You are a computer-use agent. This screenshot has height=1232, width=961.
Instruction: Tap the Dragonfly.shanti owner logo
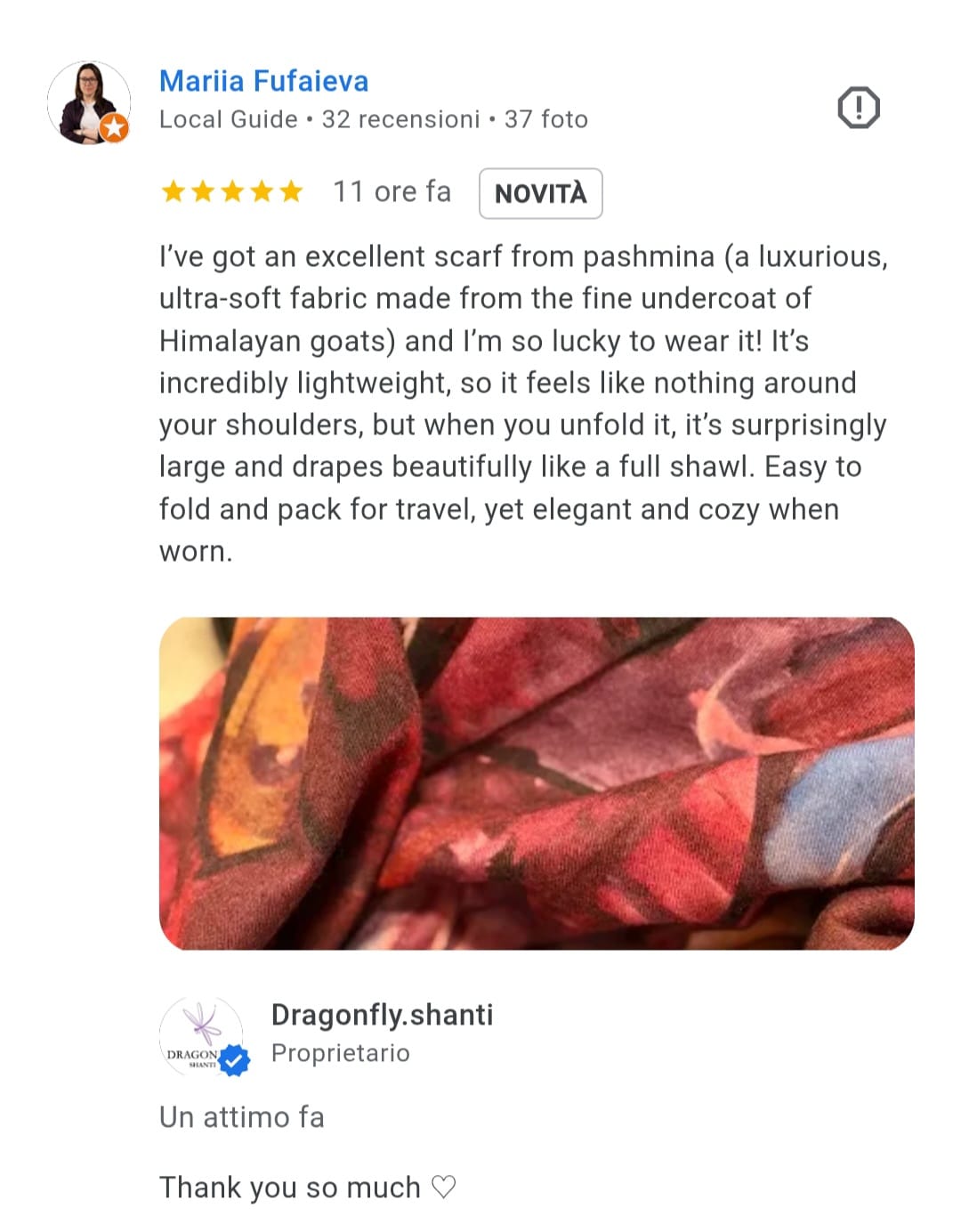point(202,1036)
